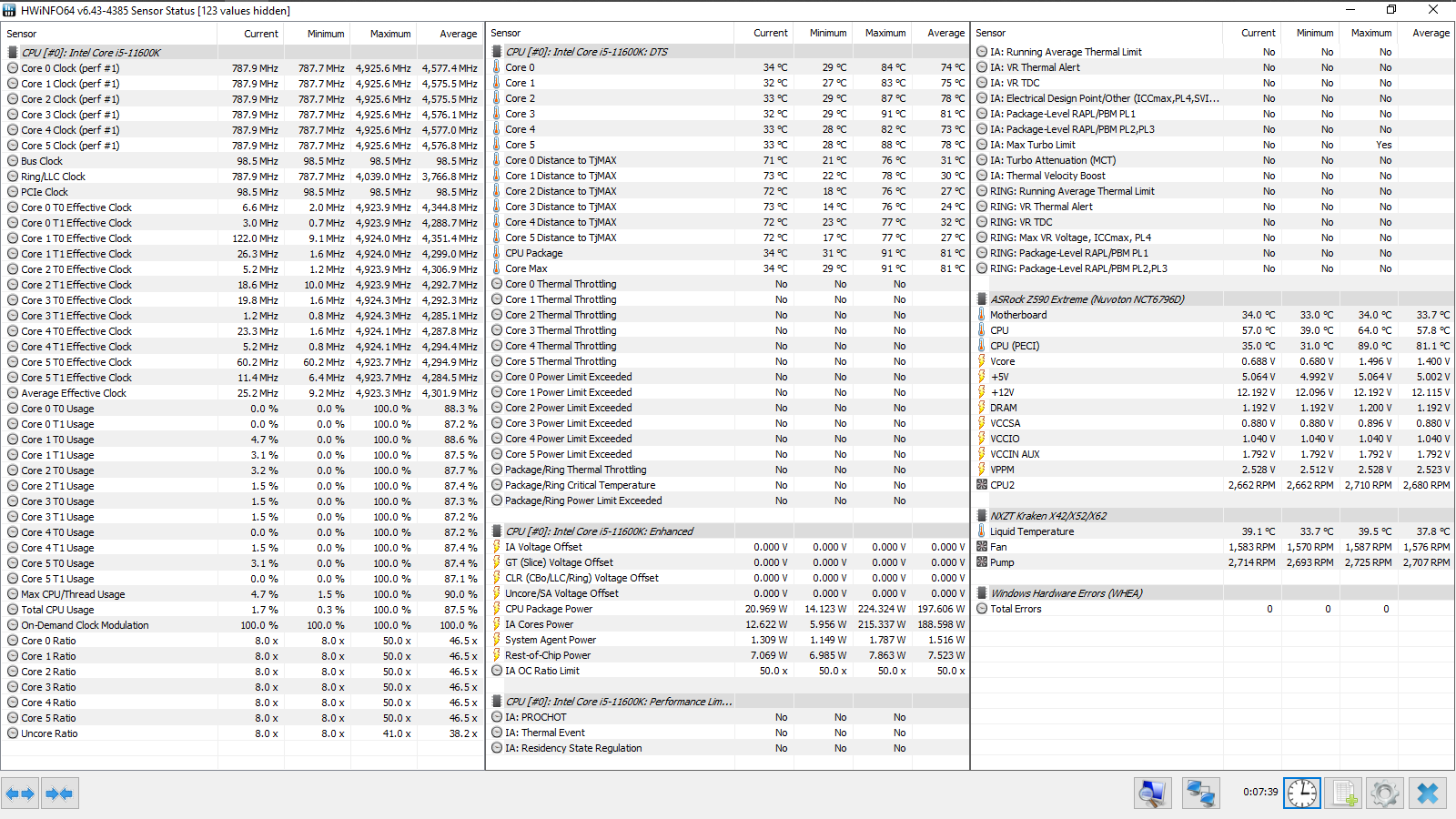
Task: Select Max CPU/Thread Usage row
Action: coord(242,594)
